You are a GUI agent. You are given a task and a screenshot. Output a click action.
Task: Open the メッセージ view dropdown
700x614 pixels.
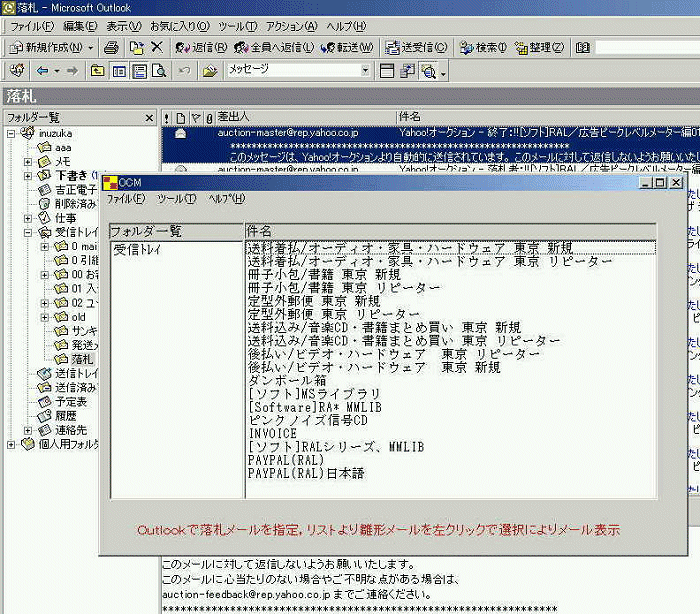[x=365, y=71]
